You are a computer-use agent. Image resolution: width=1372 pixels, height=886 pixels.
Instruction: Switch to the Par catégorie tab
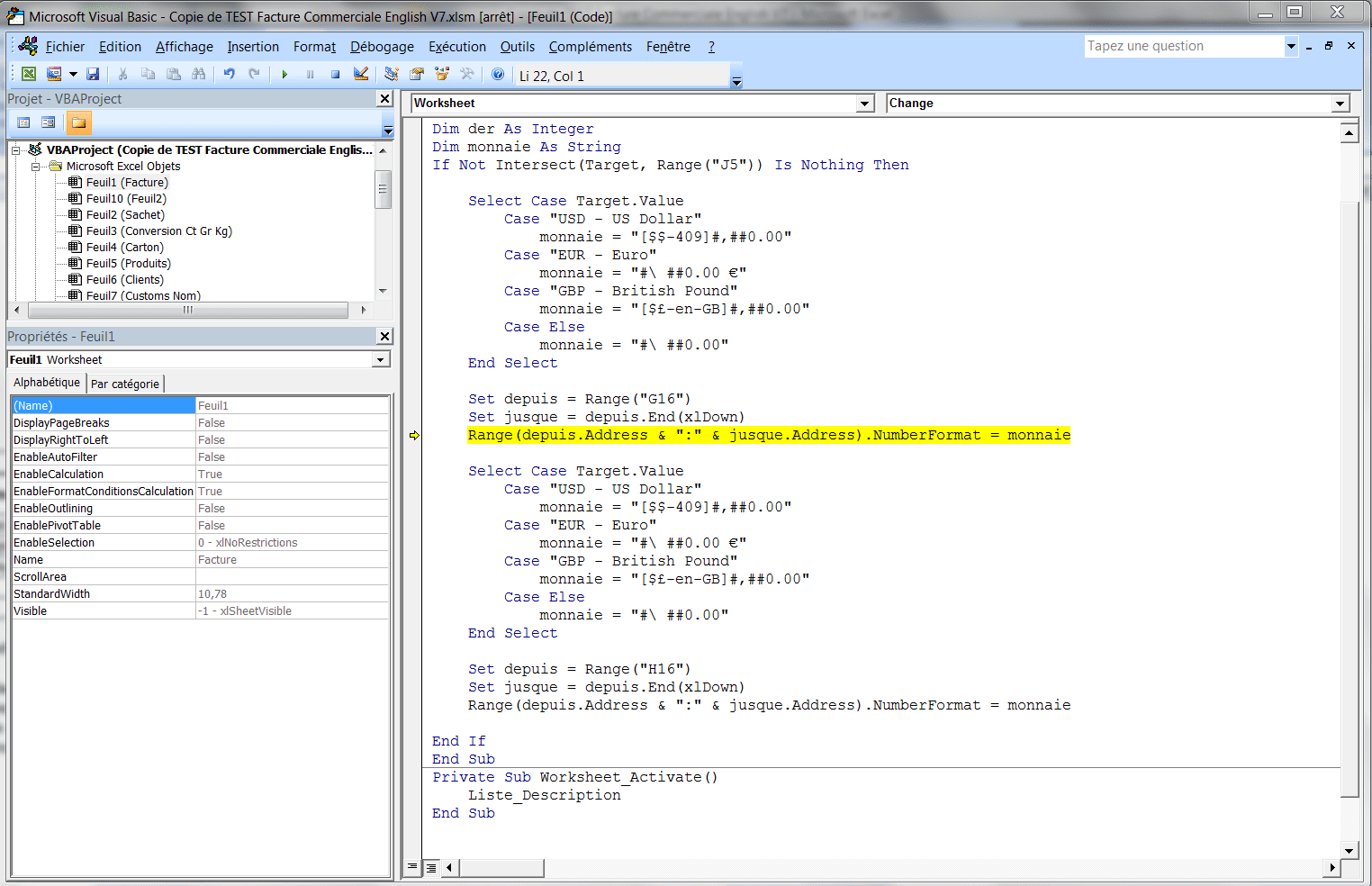click(x=125, y=384)
